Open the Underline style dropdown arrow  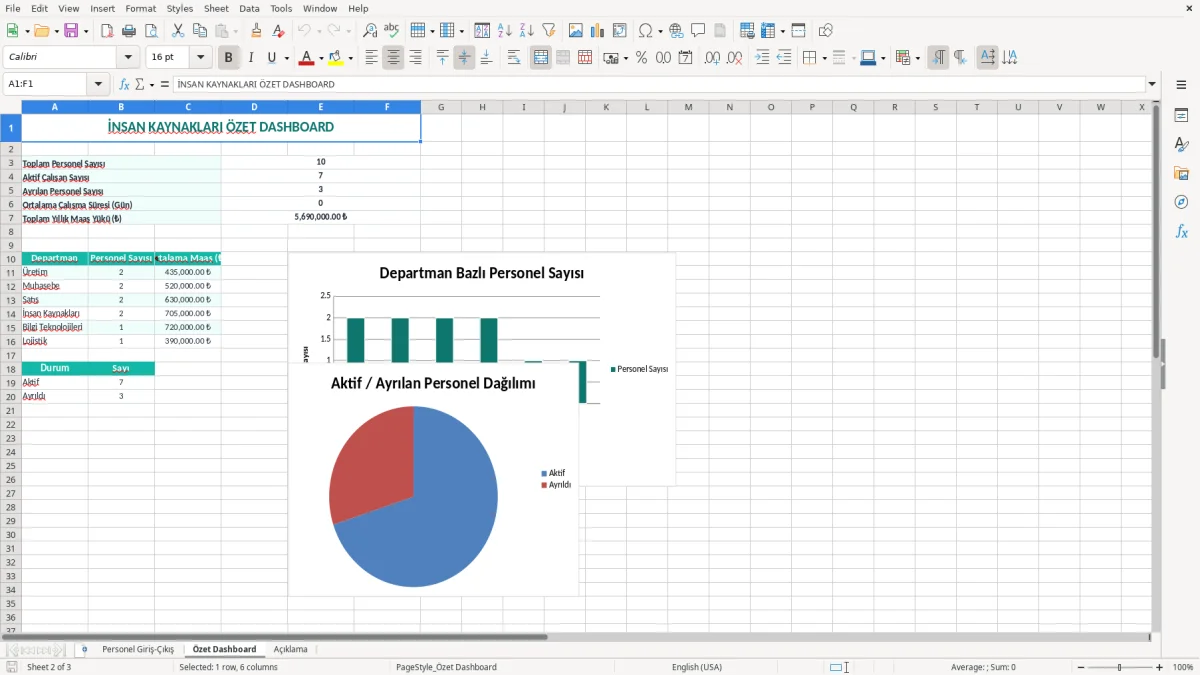(286, 58)
